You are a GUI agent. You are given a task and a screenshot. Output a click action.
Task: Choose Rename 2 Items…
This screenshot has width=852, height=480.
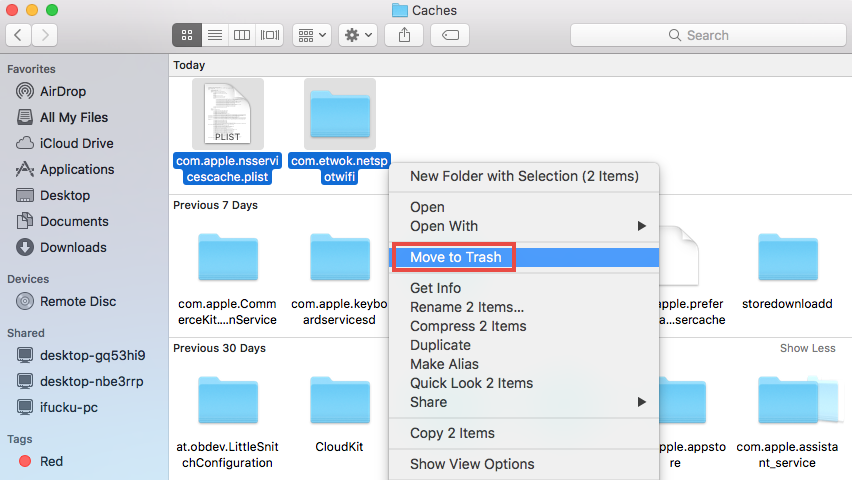524,307
